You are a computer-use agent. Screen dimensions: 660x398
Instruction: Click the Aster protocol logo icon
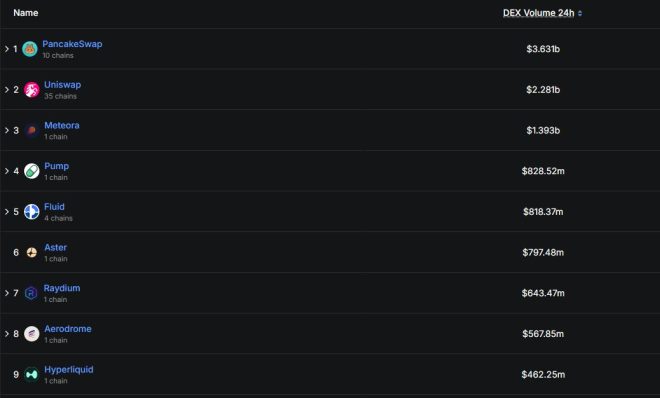[x=32, y=252]
